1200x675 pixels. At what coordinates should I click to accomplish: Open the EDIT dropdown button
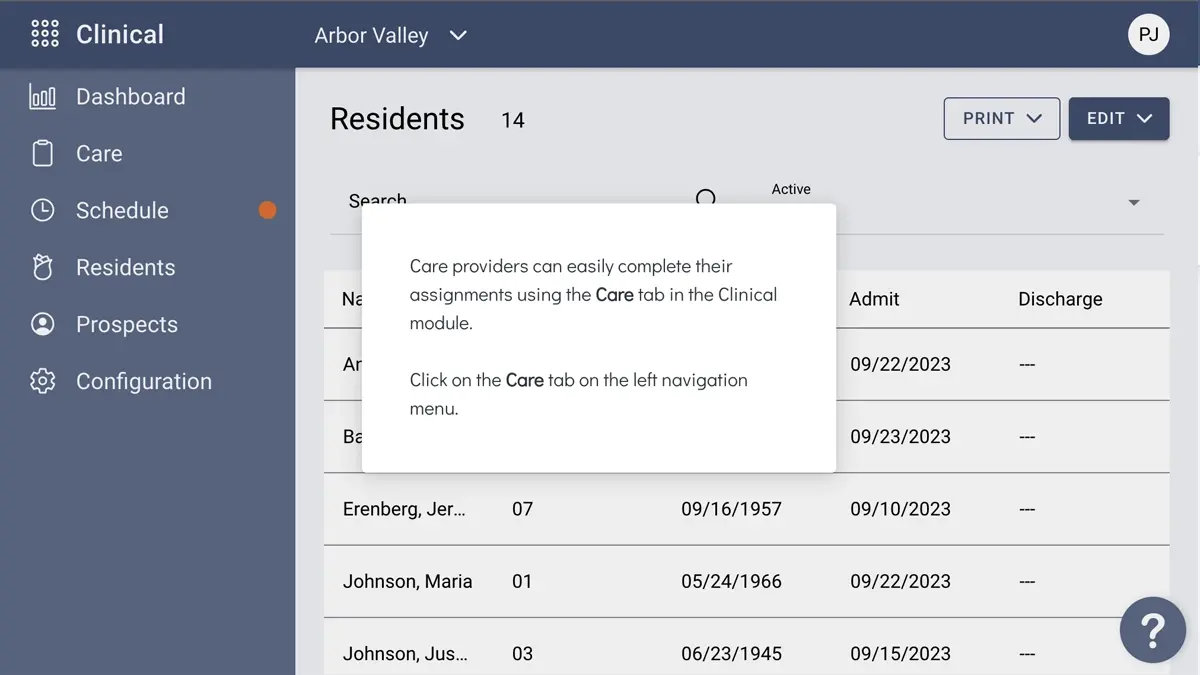click(x=1119, y=118)
